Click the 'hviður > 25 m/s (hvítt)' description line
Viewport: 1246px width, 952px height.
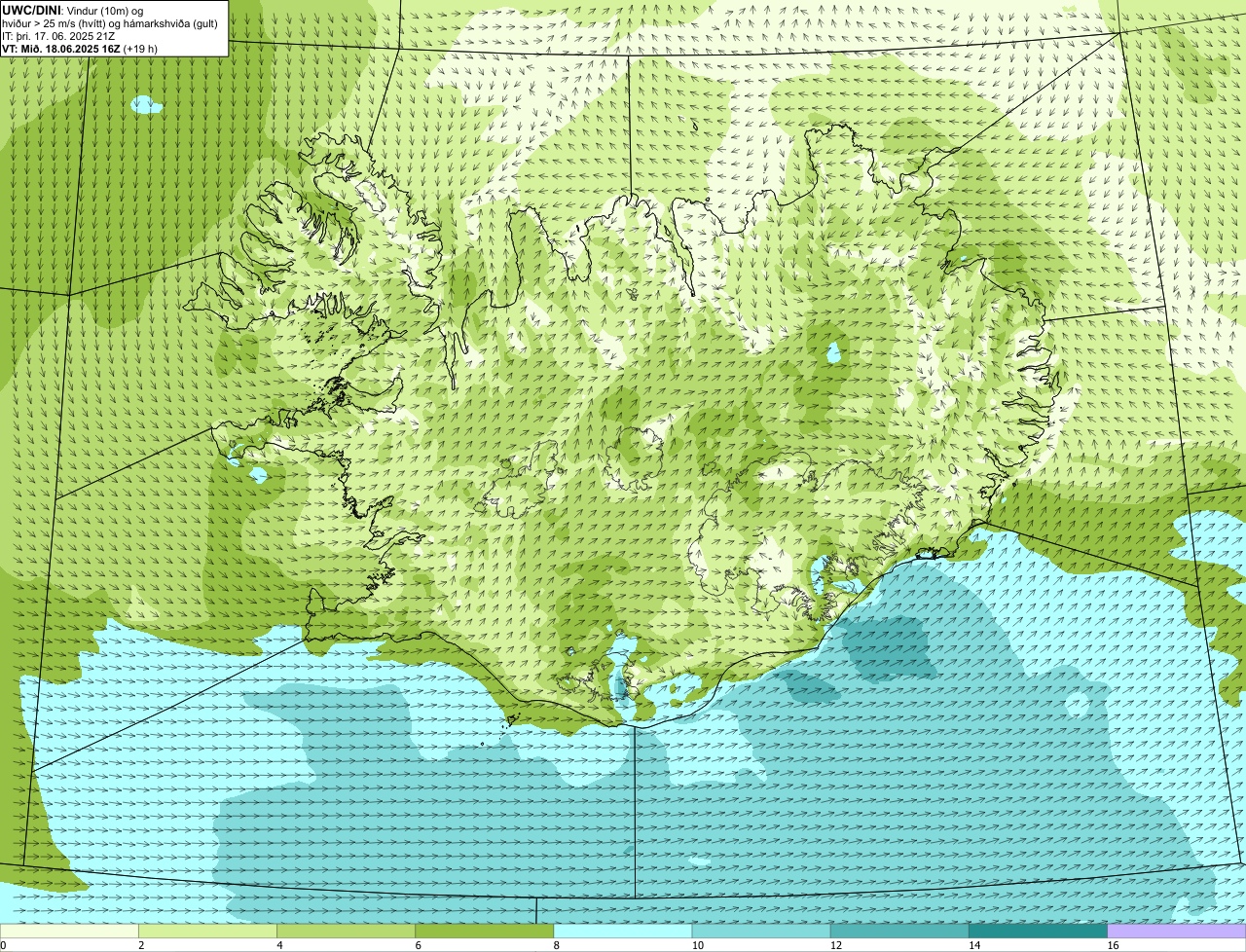click(x=110, y=22)
